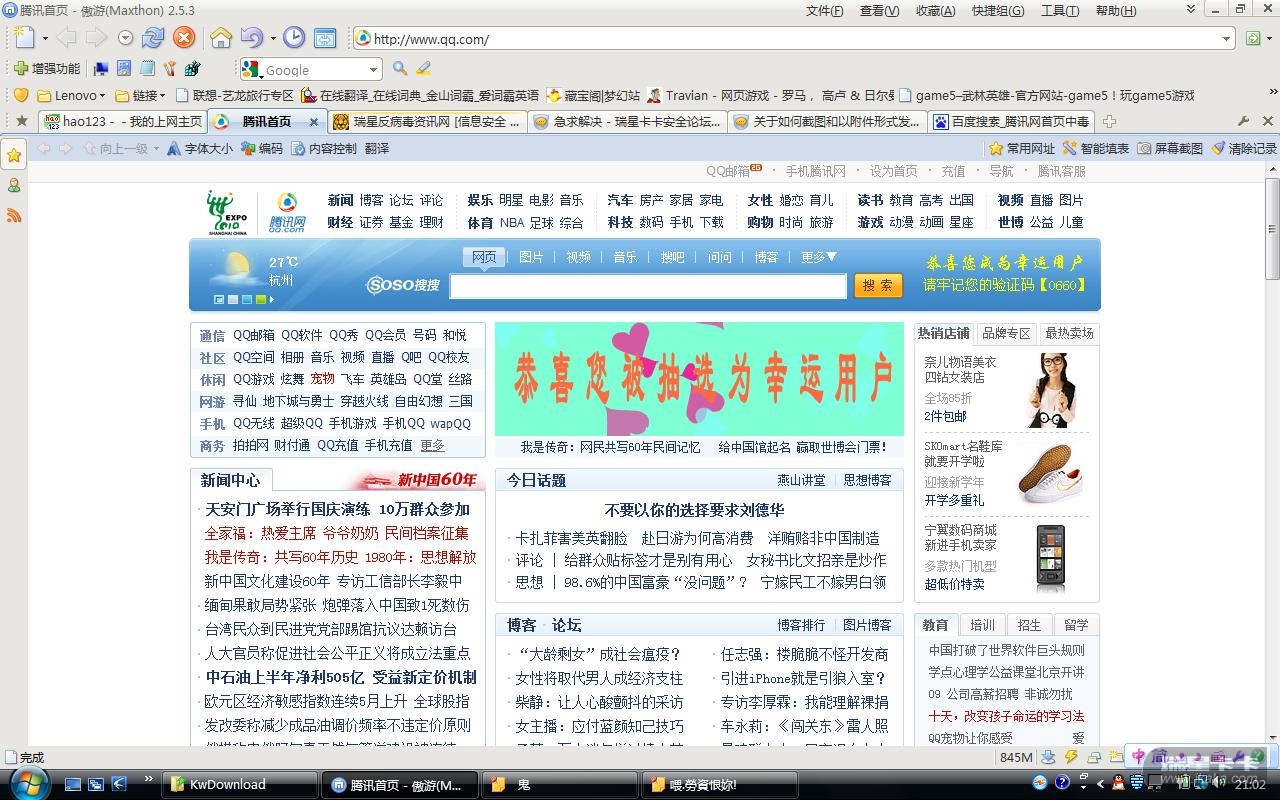The image size is (1280, 800).
Task: Open the 在线翻译 bookmark
Action: 420,95
